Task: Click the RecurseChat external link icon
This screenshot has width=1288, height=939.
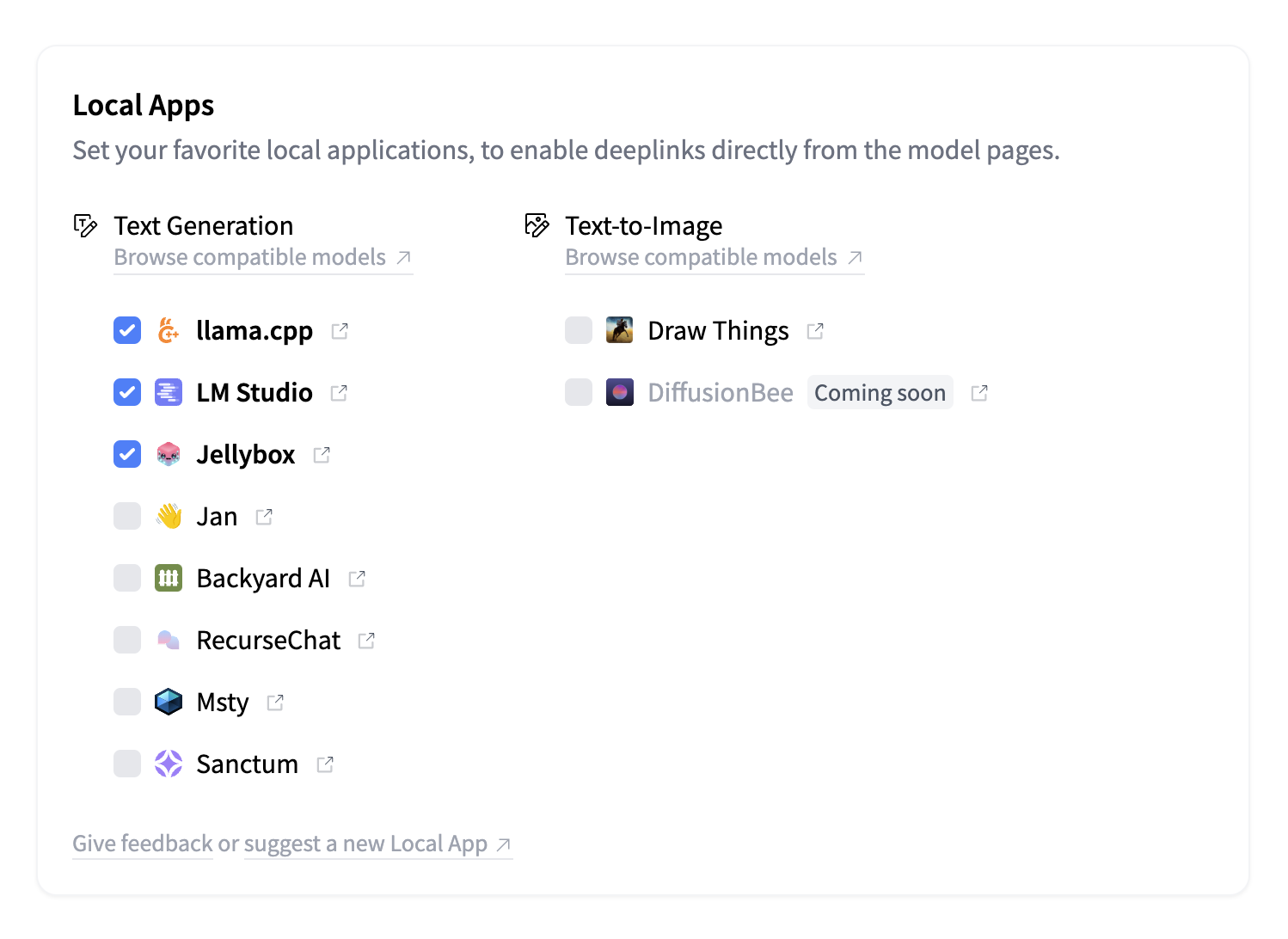Action: [x=366, y=641]
